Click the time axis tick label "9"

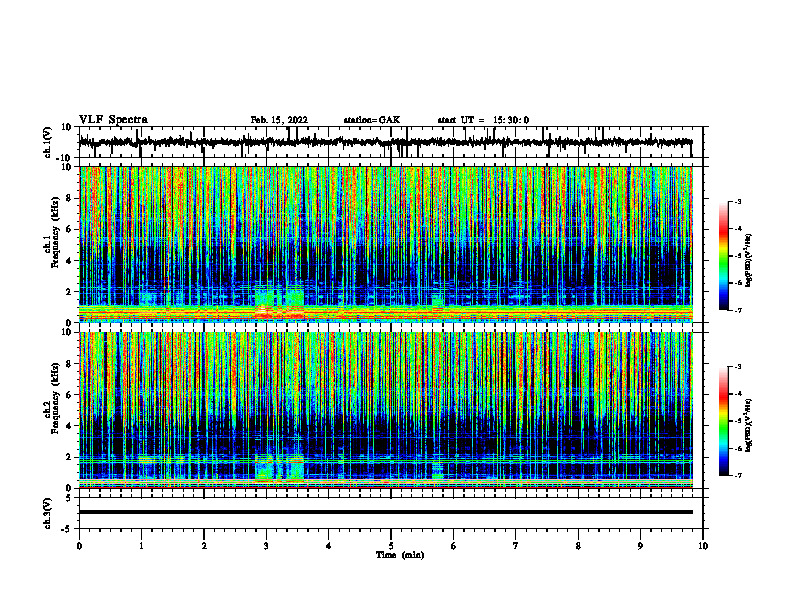point(640,546)
